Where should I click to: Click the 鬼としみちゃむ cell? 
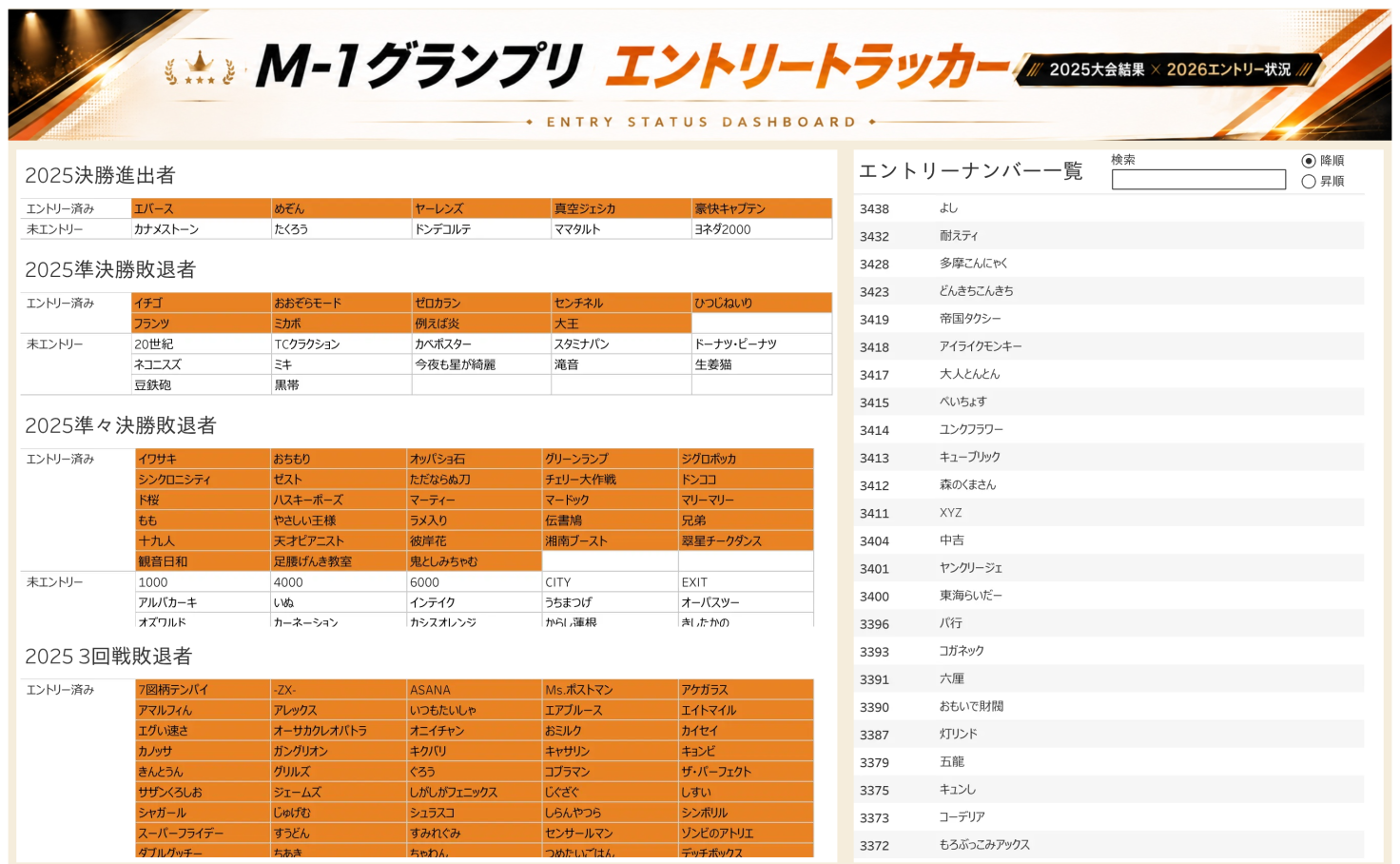pyautogui.click(x=475, y=561)
